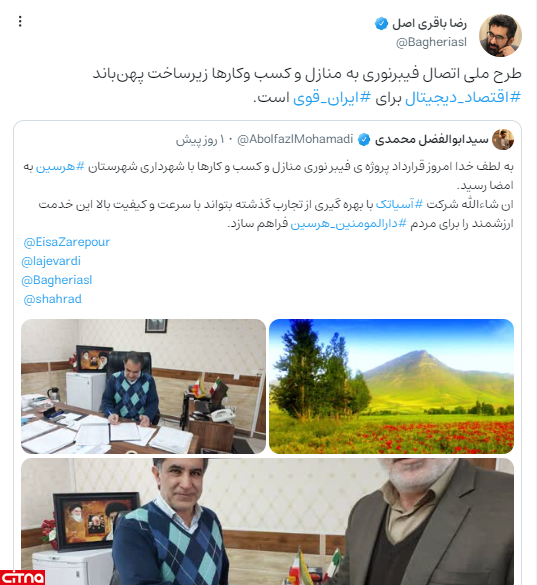Open the quoted author name سیدابوالفضل محمدی
The width and height of the screenshot is (537, 585).
431,140
